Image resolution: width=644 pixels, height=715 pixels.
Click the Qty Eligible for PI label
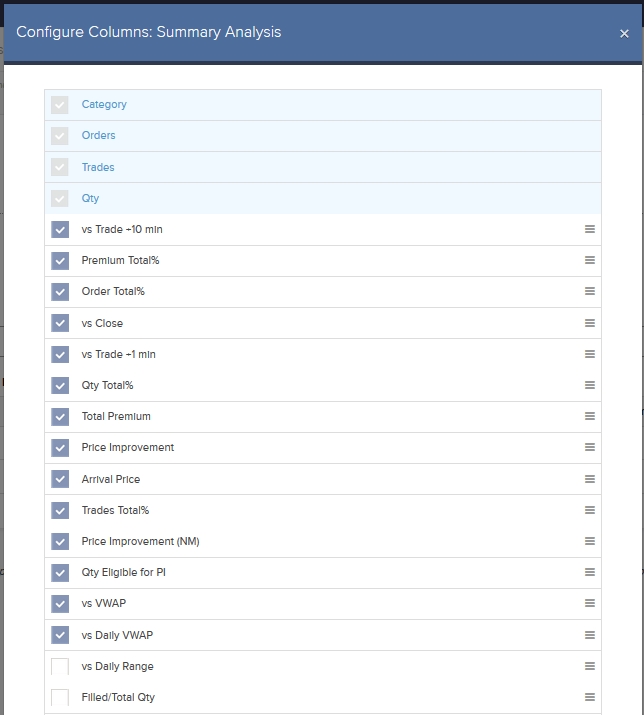124,572
